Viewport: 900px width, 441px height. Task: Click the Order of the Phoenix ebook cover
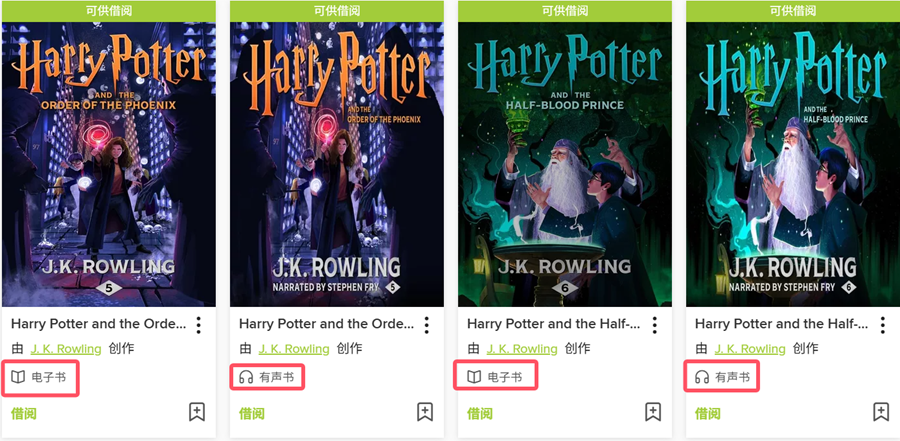(x=109, y=164)
